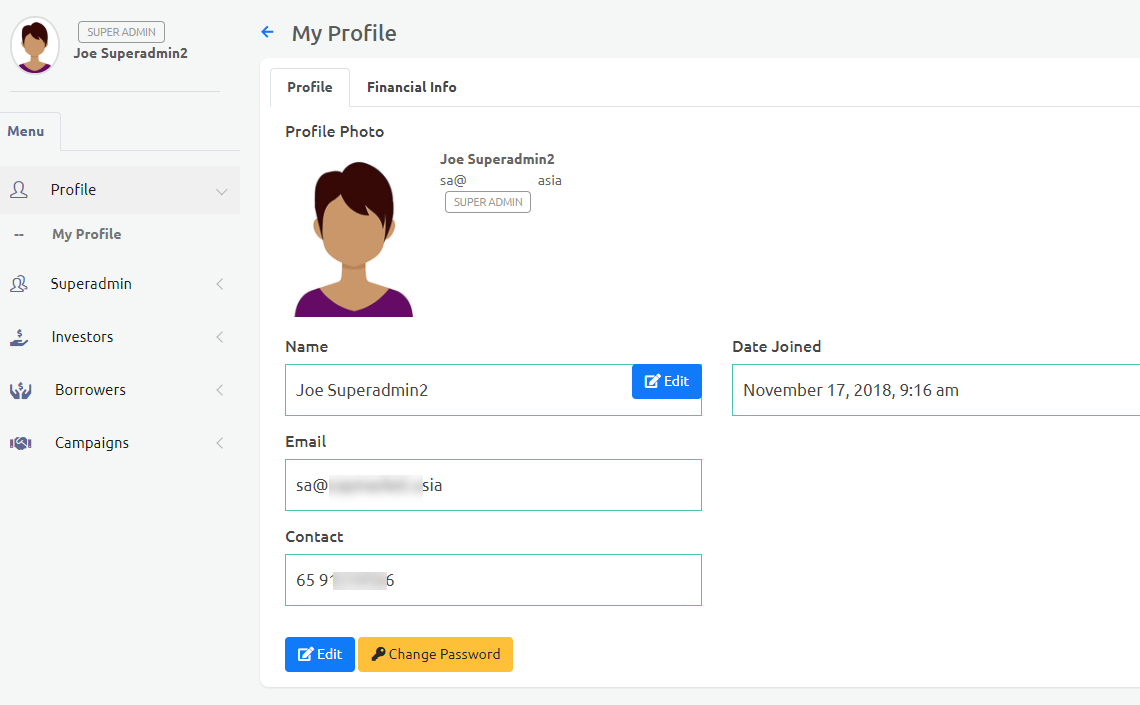
Task: Click the My Profile page heading
Action: point(344,33)
